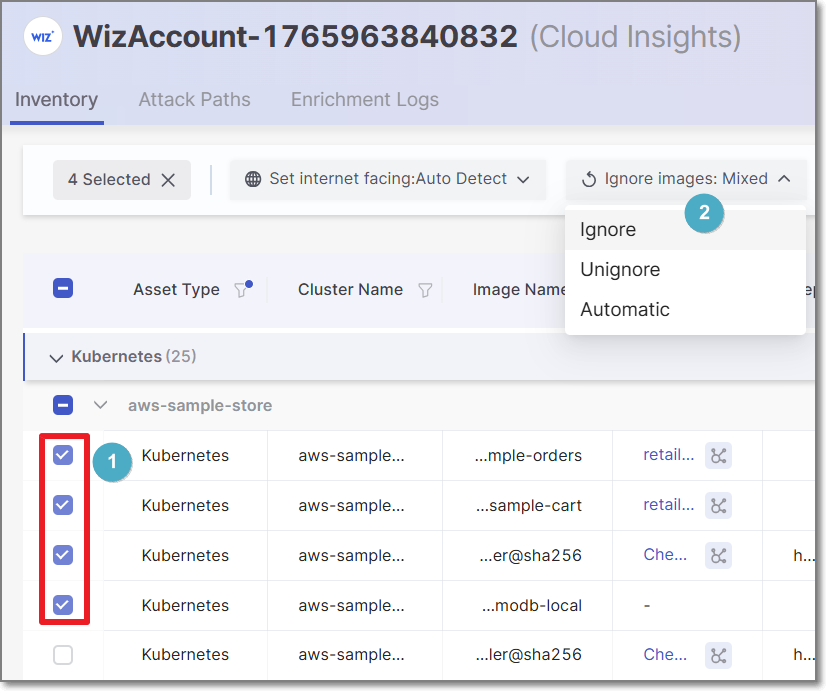Viewport: 826px width, 691px height.
Task: Click graph icon in ler@sha256 row
Action: click(x=718, y=655)
